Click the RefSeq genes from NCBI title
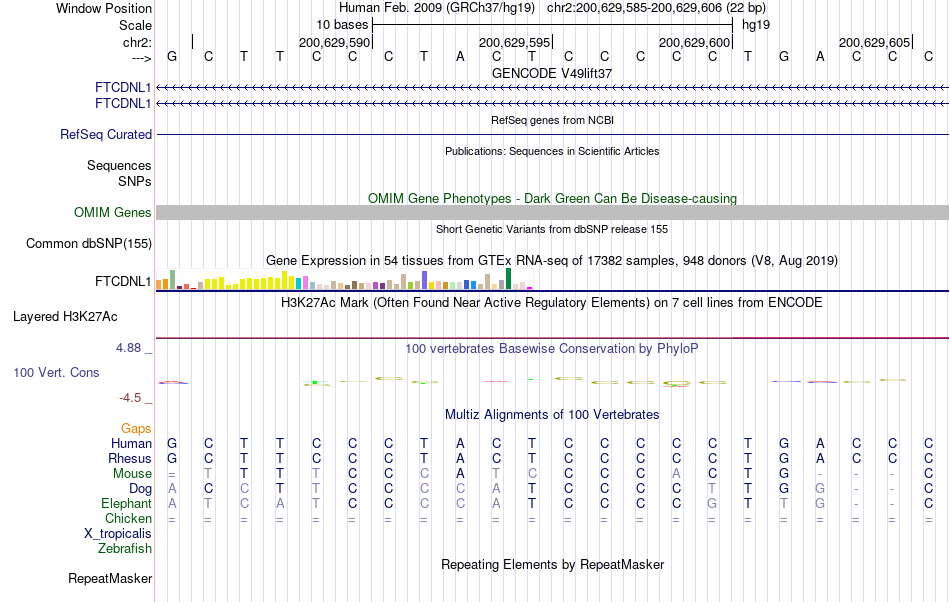Viewport: 950px width, 602px height. tap(552, 120)
